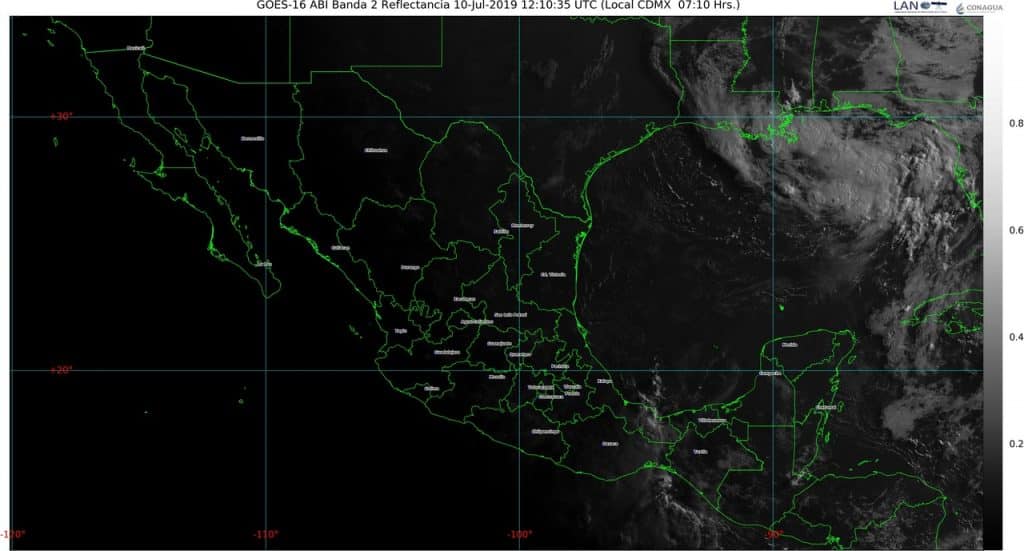Click the +30° latitude label
Screen dimensions: 1024x551
point(61,116)
